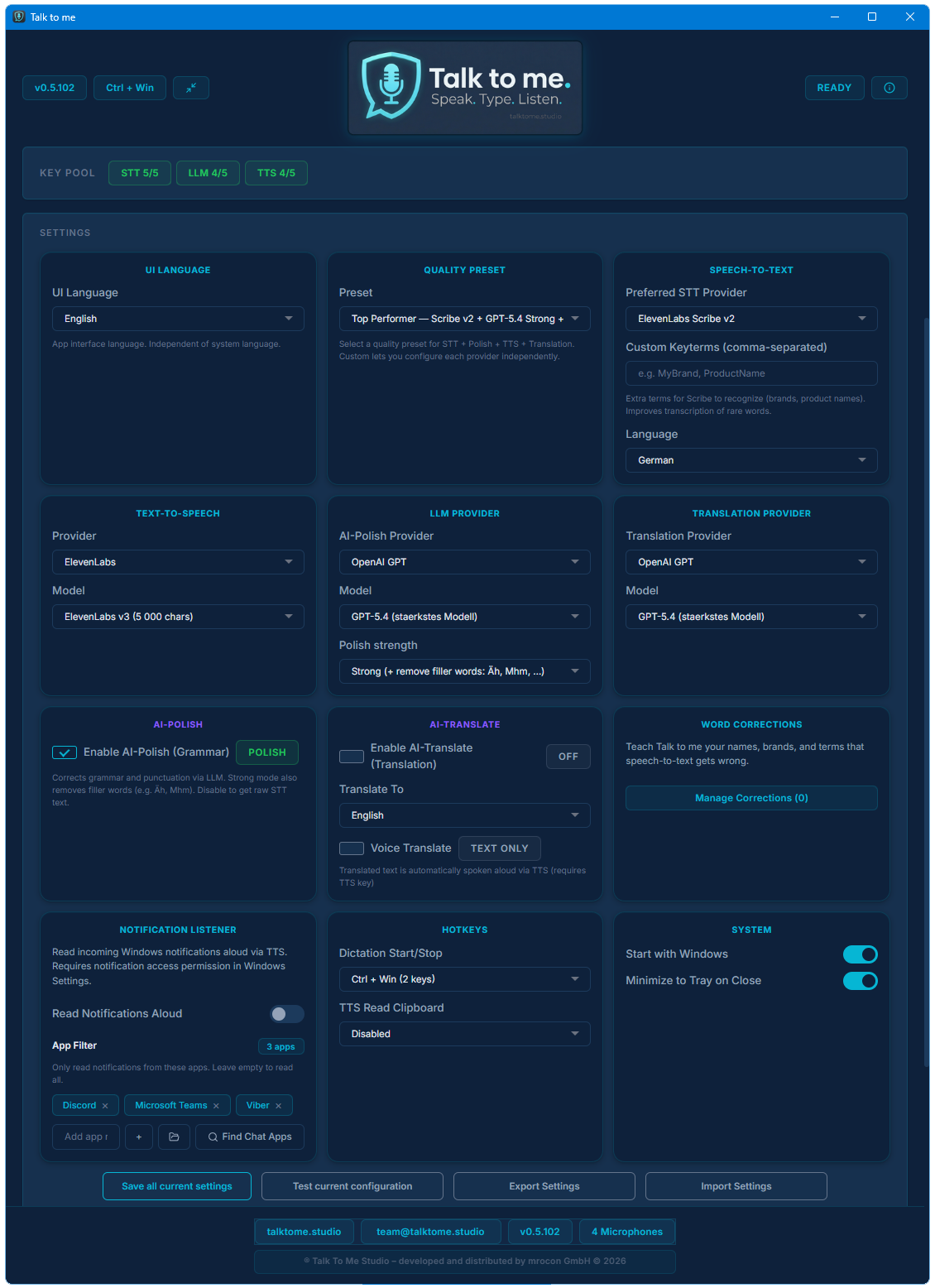935x1288 pixels.
Task: Toggle Minimize to Tray on Close switch
Action: click(861, 981)
